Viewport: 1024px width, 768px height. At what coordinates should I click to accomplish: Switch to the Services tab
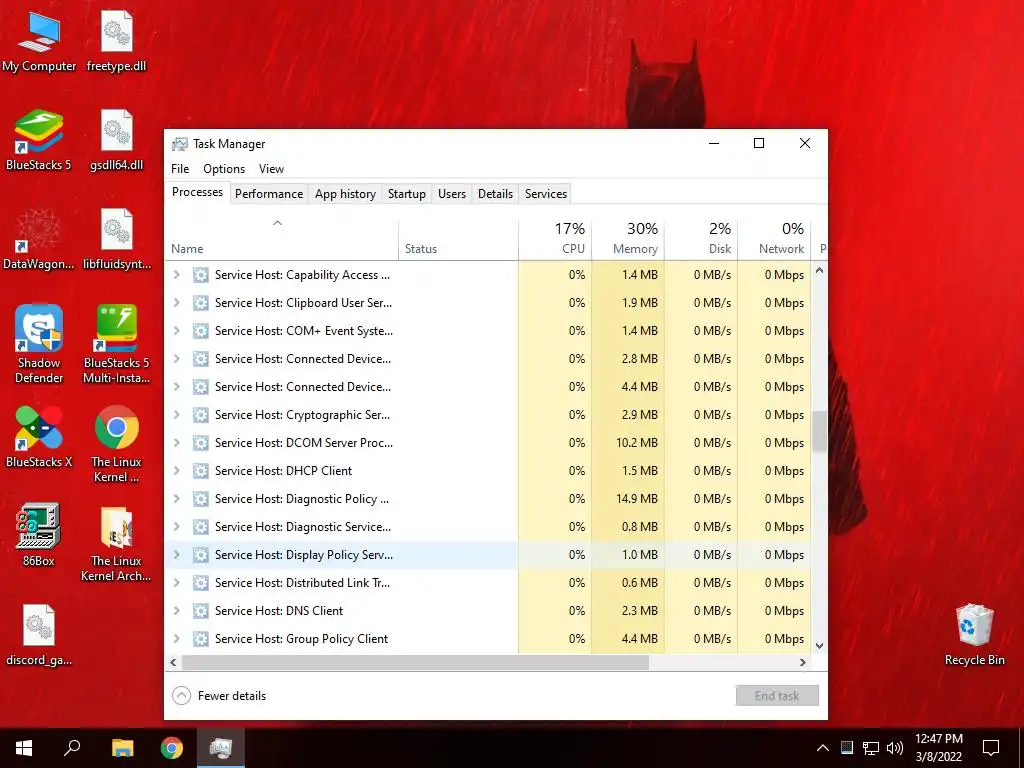coord(546,194)
